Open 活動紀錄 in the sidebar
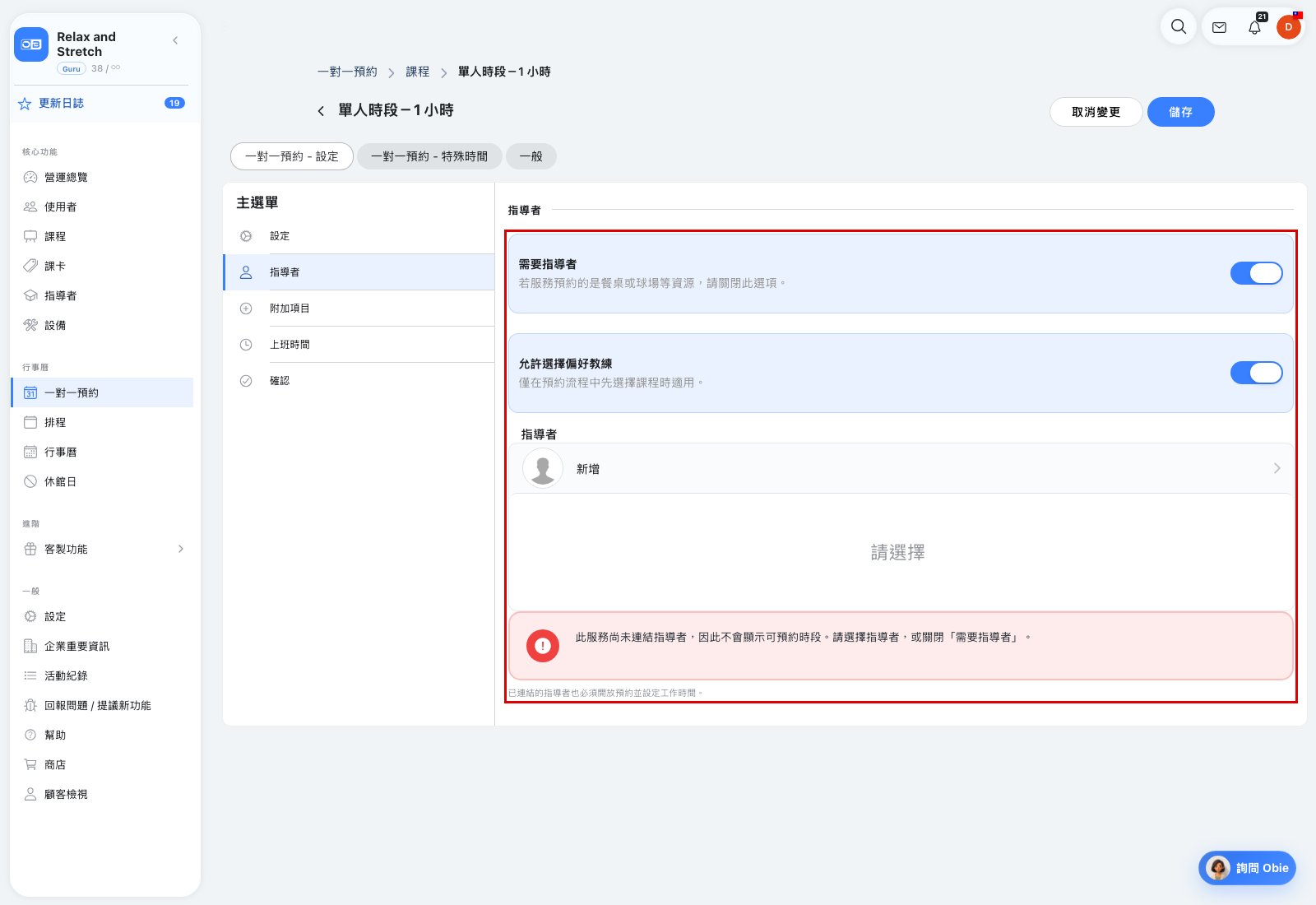The width and height of the screenshot is (1316, 905). tap(102, 675)
